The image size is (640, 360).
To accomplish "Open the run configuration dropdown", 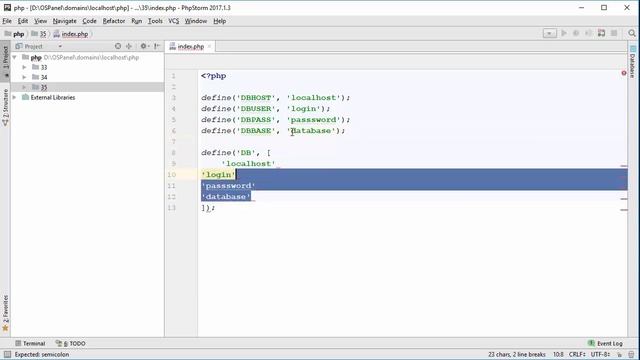I will tap(549, 33).
